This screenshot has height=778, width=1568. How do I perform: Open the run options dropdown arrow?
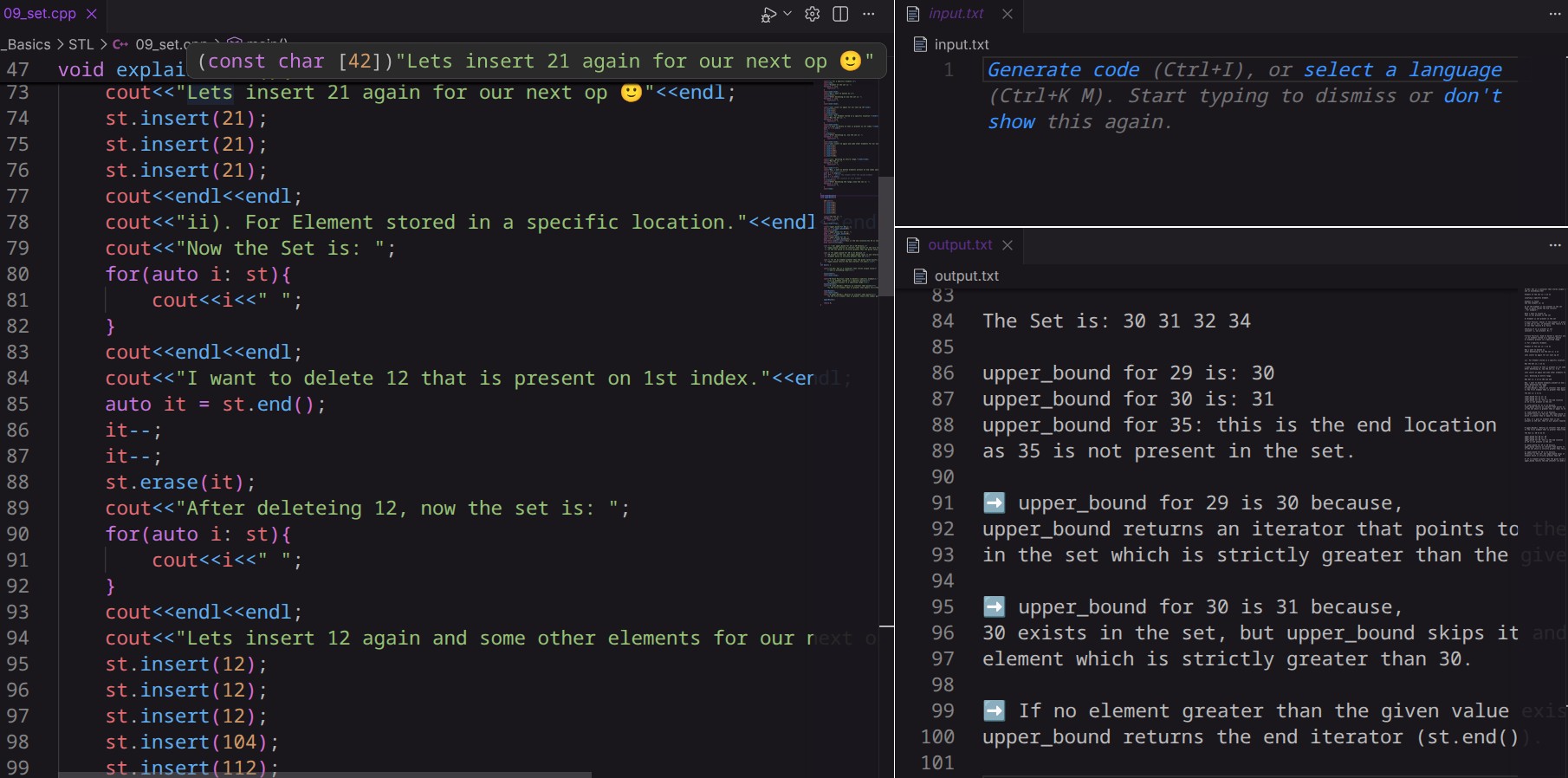(787, 14)
